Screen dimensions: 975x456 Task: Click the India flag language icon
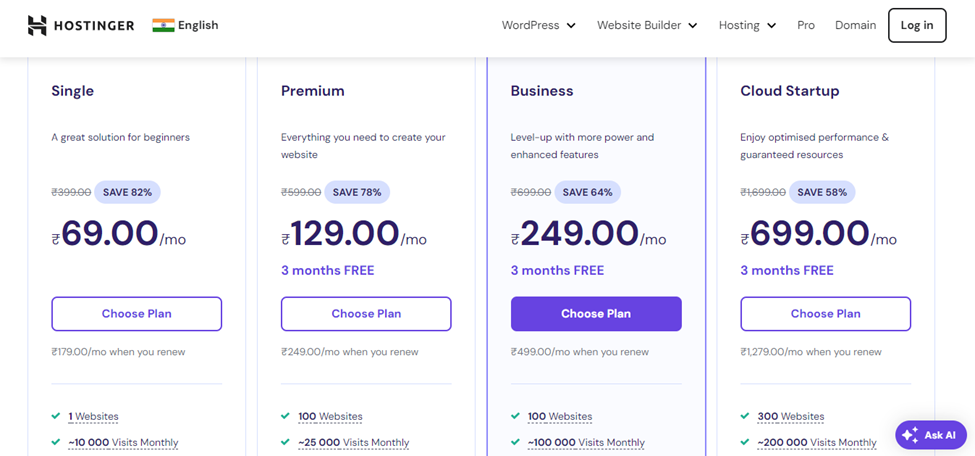click(x=163, y=26)
